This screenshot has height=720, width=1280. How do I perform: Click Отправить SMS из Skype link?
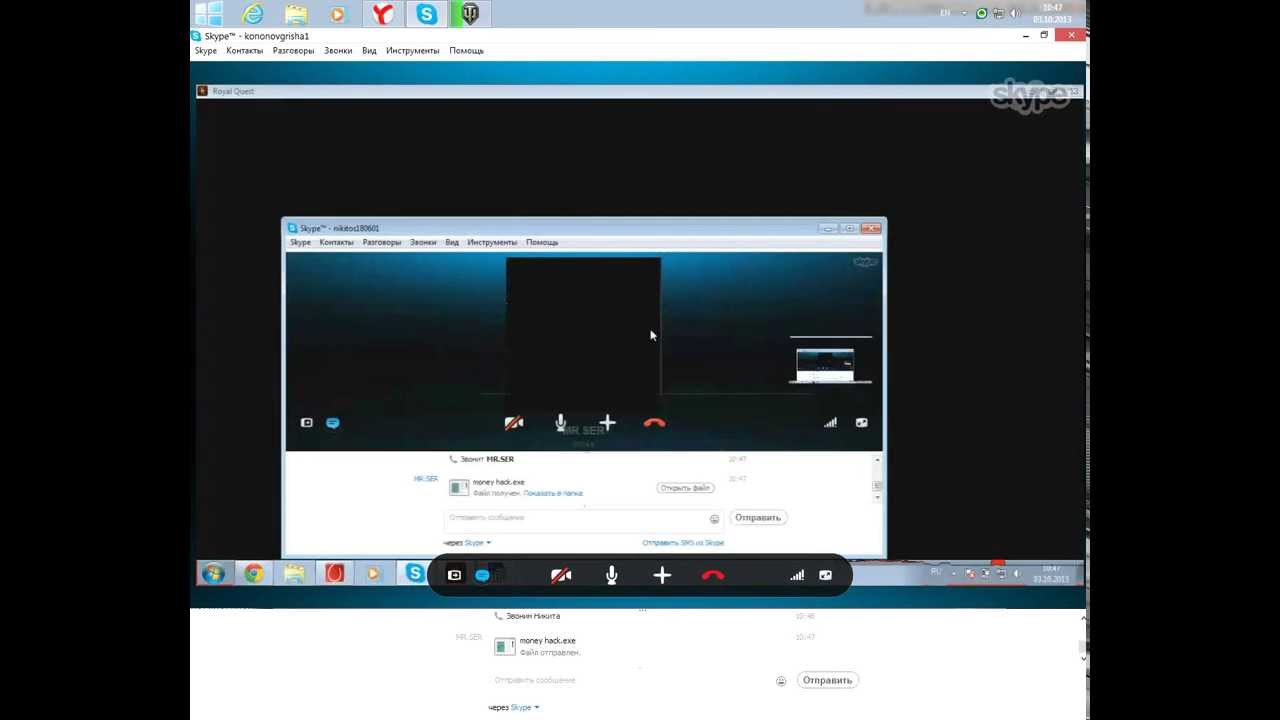(683, 543)
